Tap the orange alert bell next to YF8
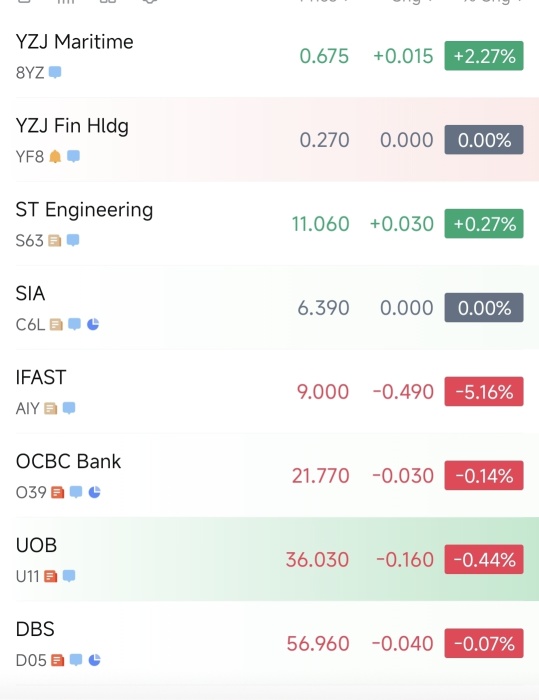539x700 pixels. coord(55,156)
